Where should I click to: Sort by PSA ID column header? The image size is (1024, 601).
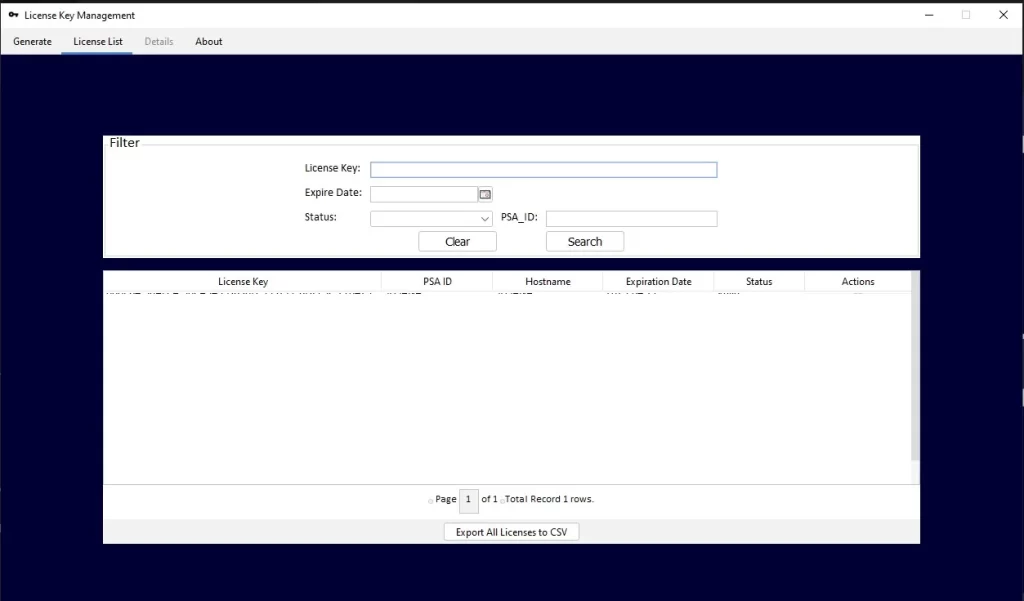(437, 282)
